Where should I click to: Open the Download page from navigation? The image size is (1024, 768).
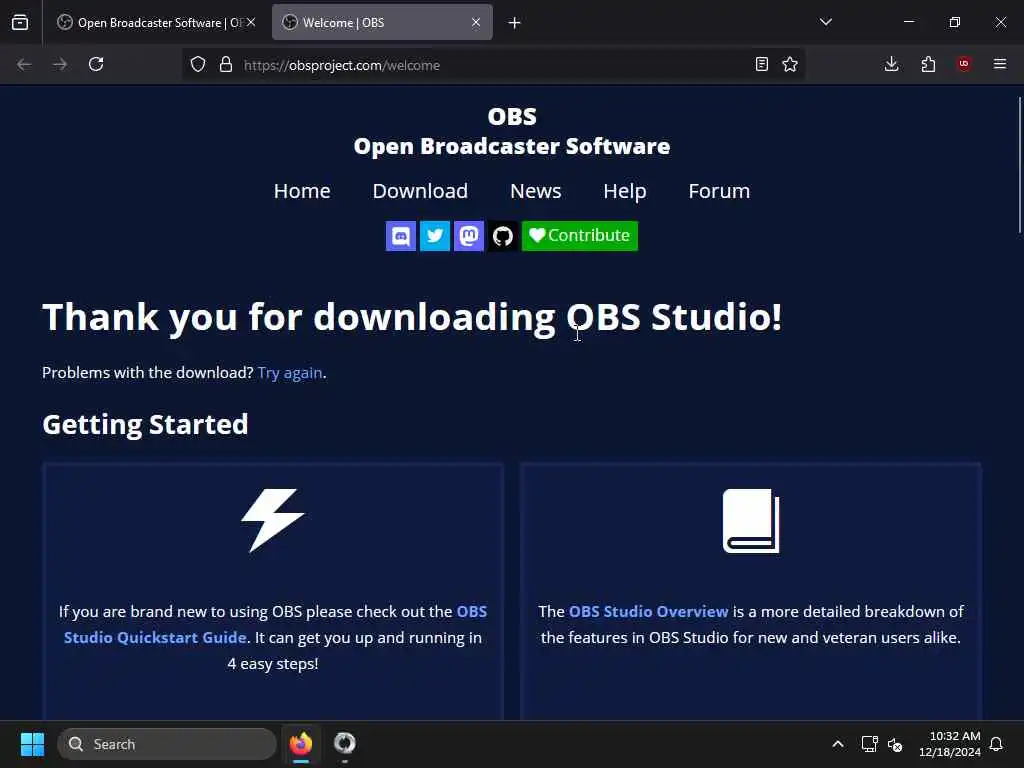[420, 191]
